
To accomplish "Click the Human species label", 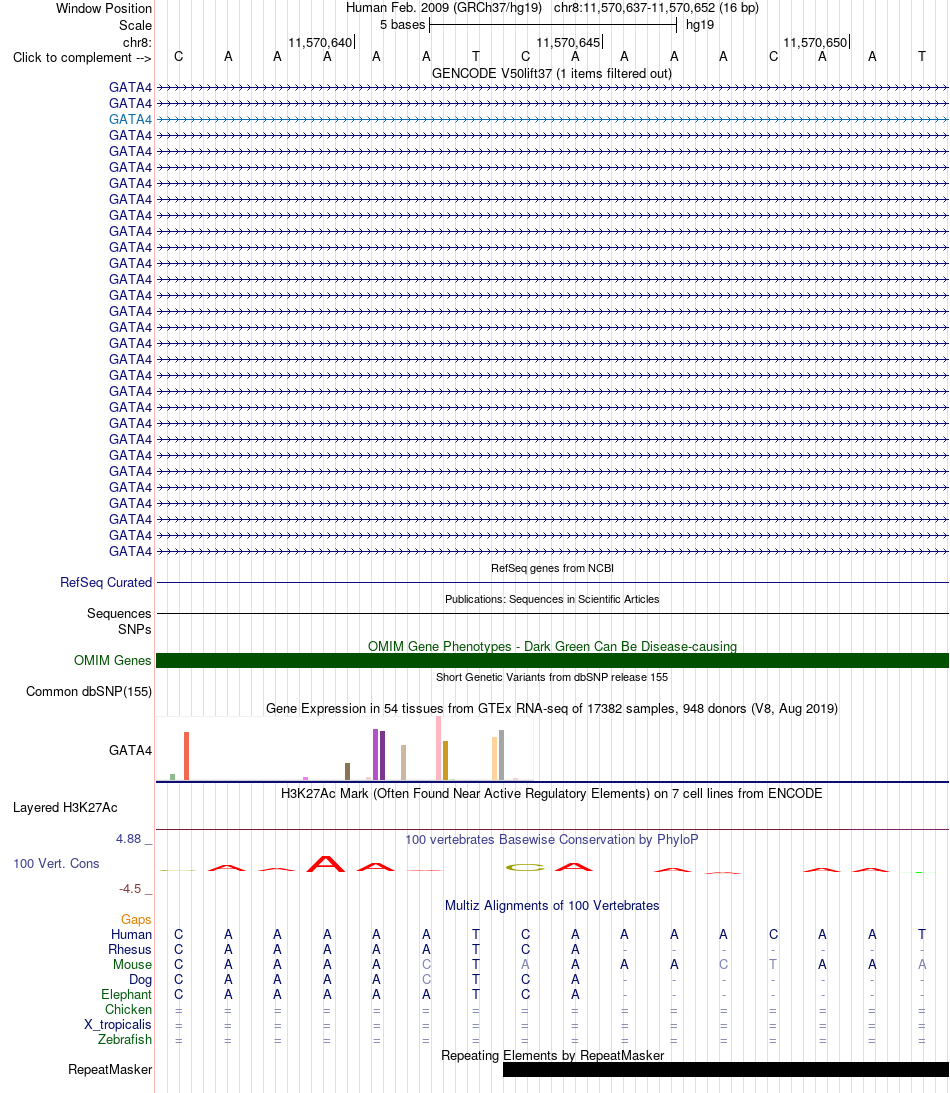I will click(x=131, y=934).
